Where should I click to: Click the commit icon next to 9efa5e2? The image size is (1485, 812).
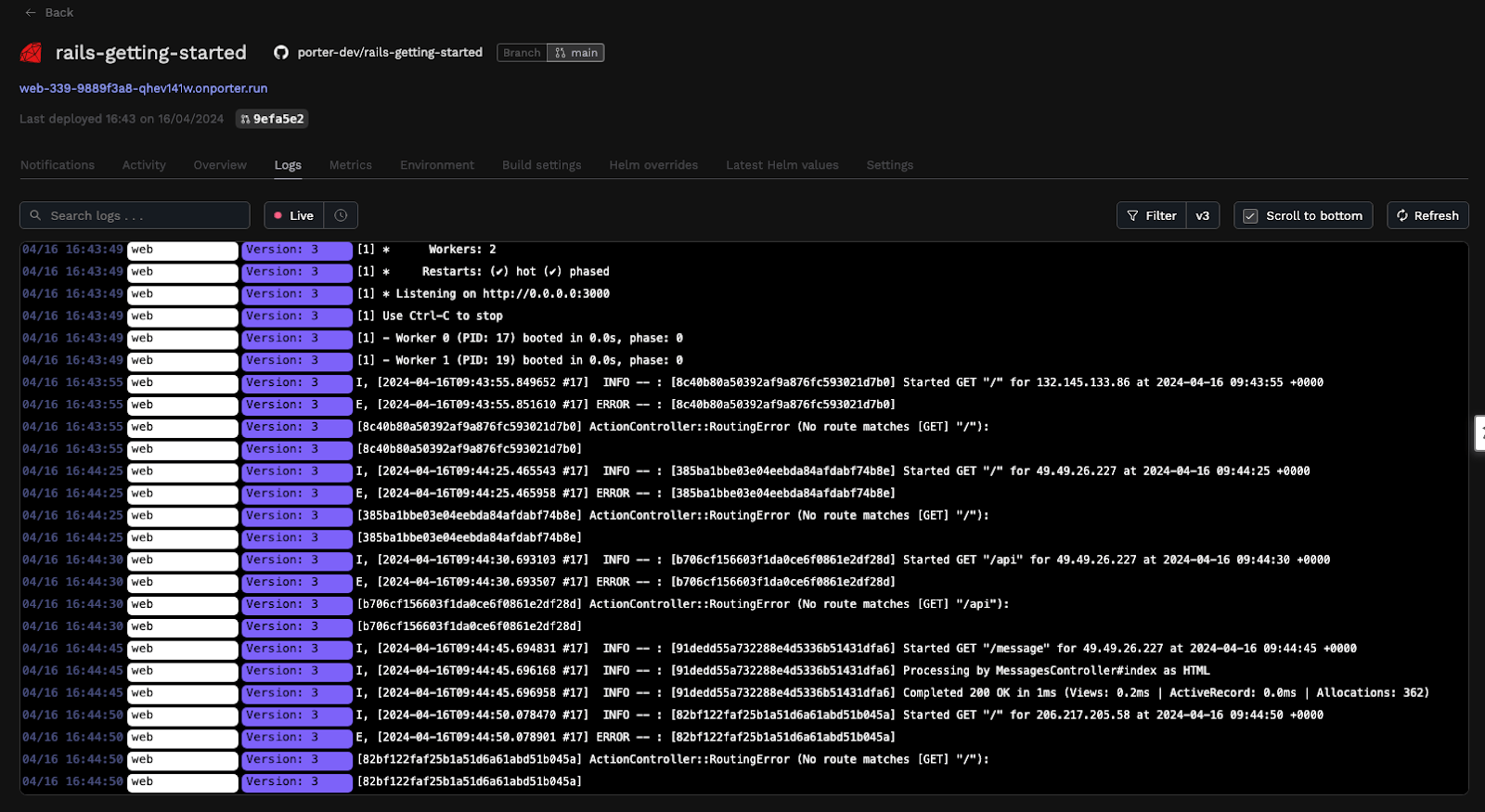245,119
